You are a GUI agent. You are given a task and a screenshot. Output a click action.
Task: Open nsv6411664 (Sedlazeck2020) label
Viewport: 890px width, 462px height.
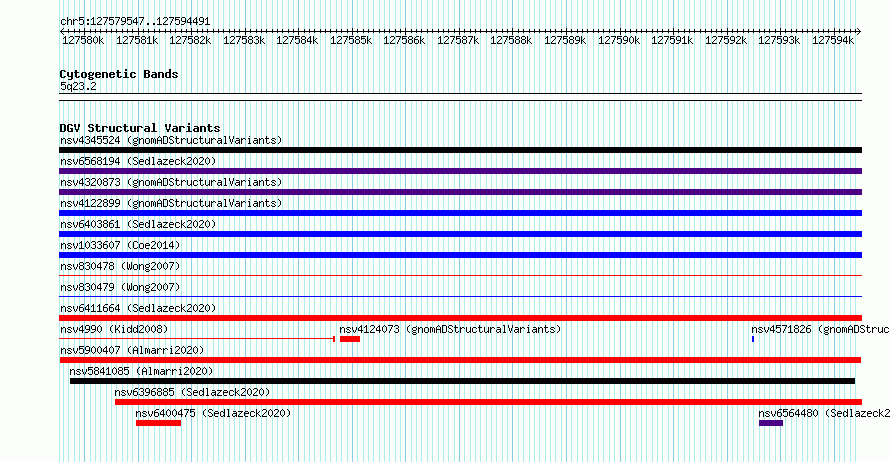click(138, 308)
